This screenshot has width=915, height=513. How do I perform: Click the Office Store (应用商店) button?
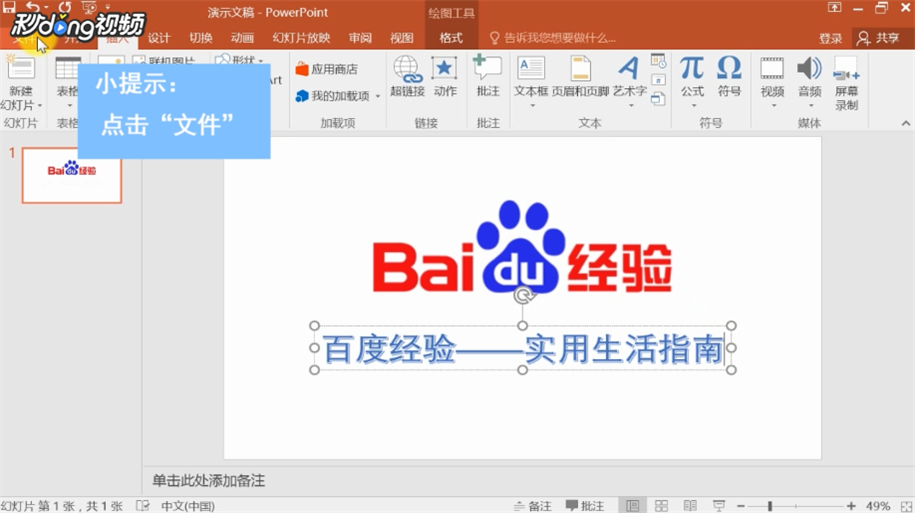pos(326,69)
